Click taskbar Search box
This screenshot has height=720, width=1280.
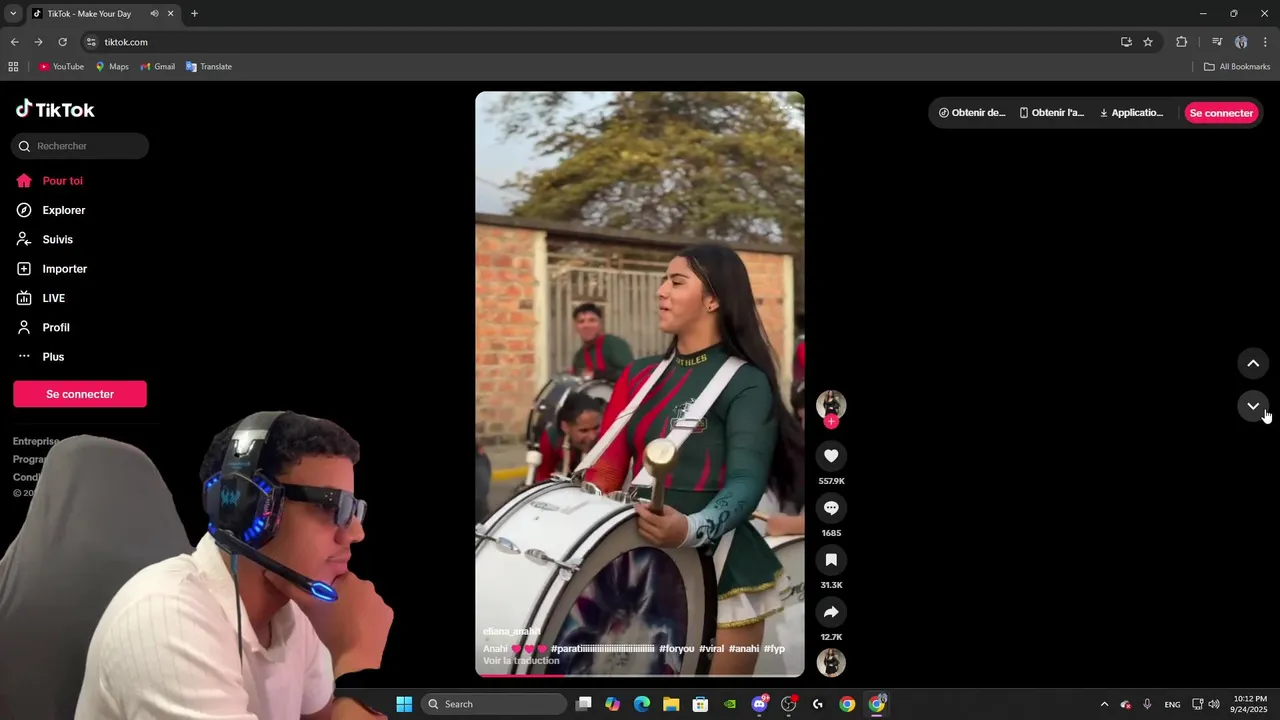[x=494, y=704]
